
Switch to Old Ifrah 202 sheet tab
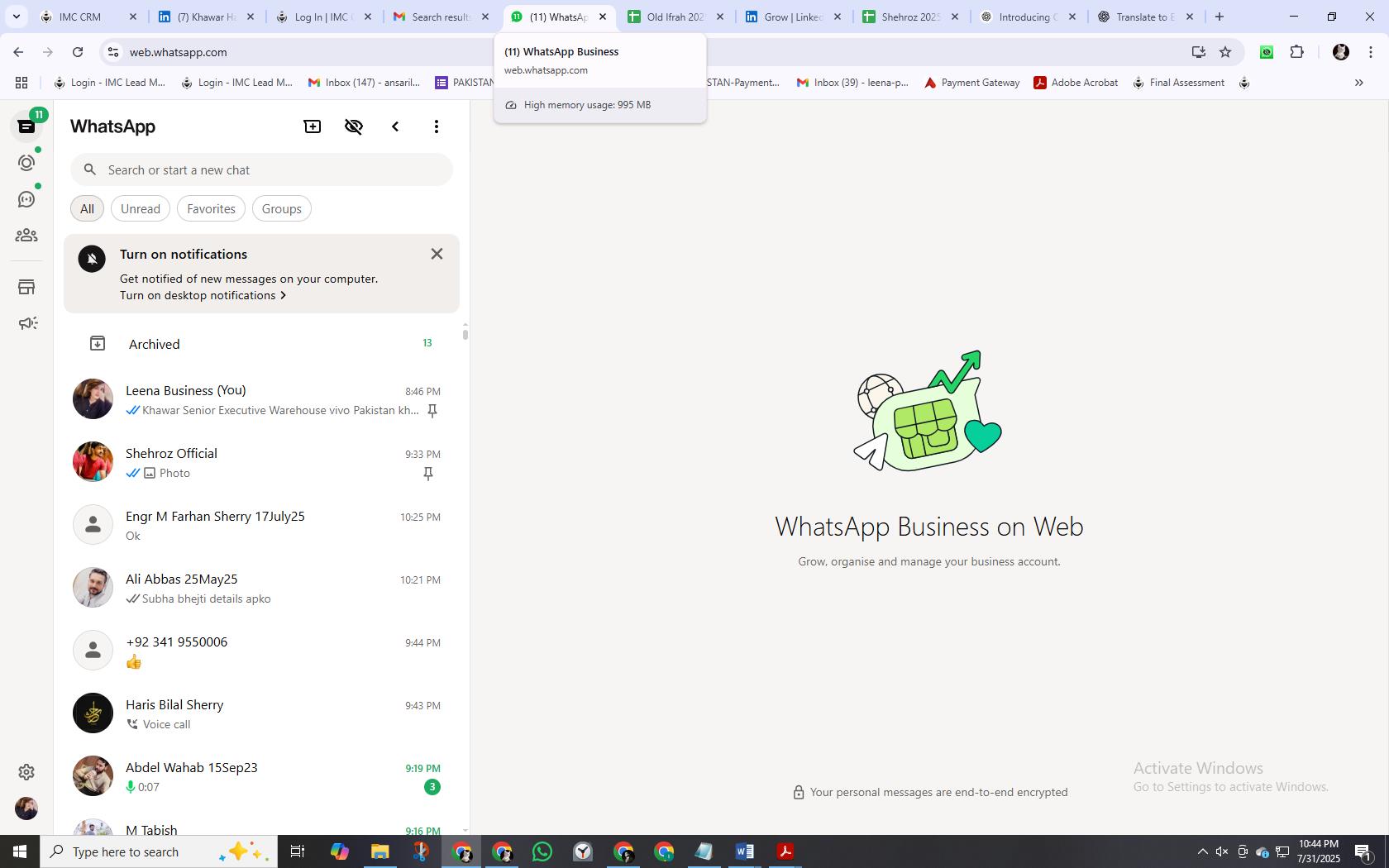coord(676,17)
